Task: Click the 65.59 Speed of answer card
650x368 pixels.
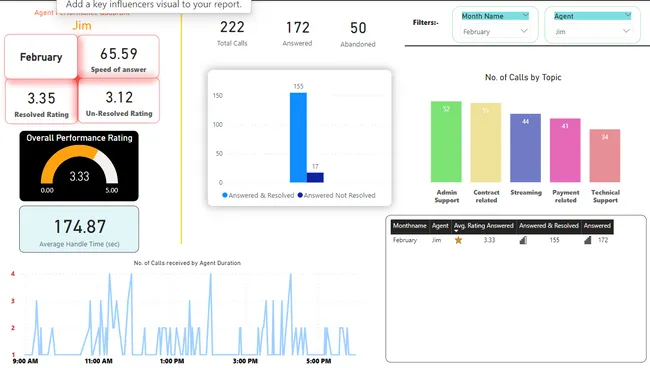Action: click(119, 57)
